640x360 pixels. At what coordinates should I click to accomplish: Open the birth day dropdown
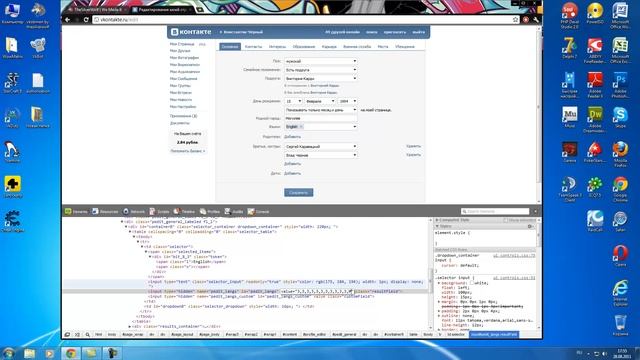pos(293,101)
